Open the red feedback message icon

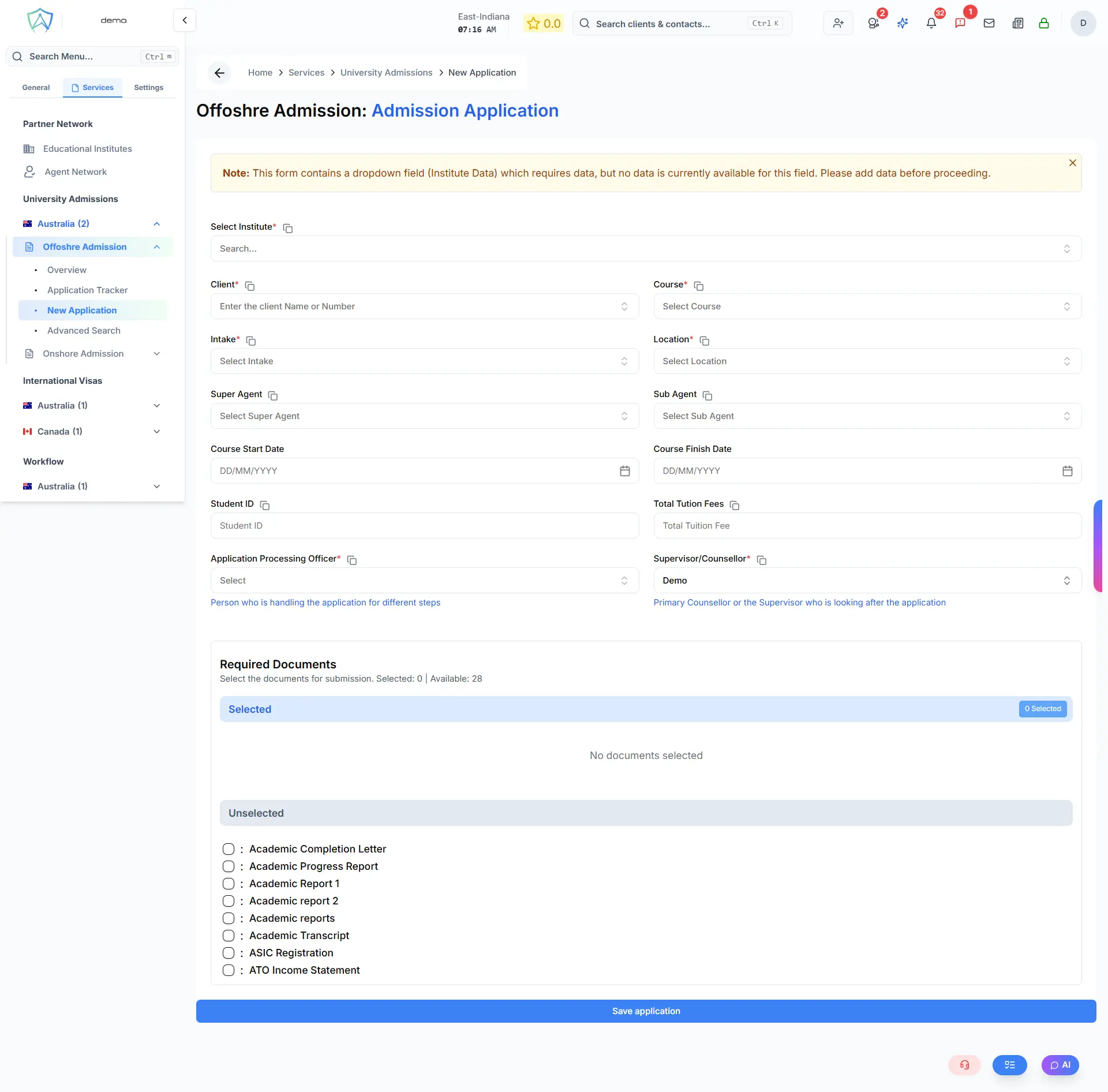[x=961, y=23]
